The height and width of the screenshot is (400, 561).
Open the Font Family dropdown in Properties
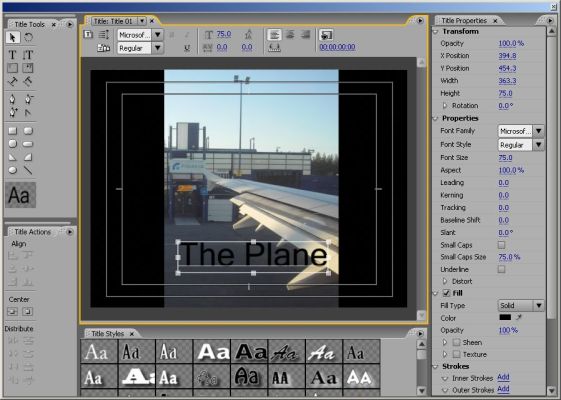coord(521,131)
